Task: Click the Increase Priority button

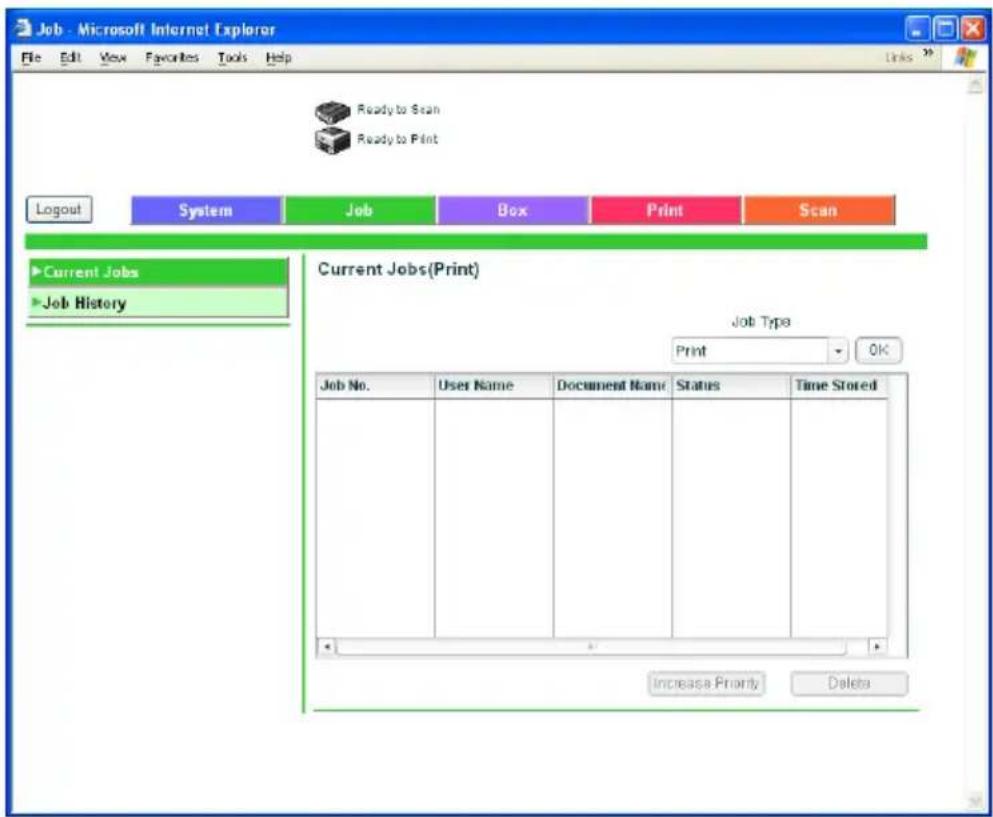Action: [x=706, y=683]
